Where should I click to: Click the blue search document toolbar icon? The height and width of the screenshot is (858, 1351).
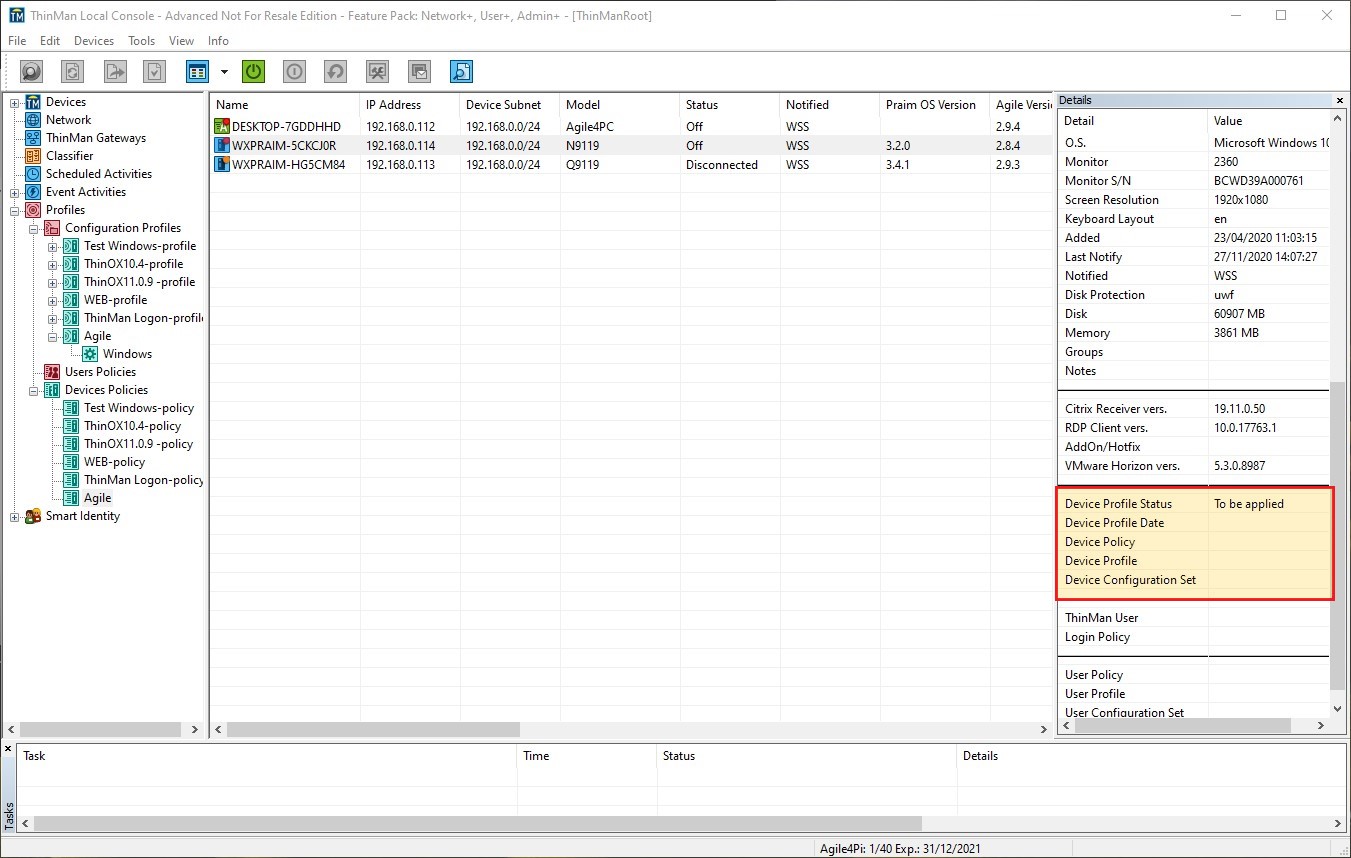(x=461, y=72)
